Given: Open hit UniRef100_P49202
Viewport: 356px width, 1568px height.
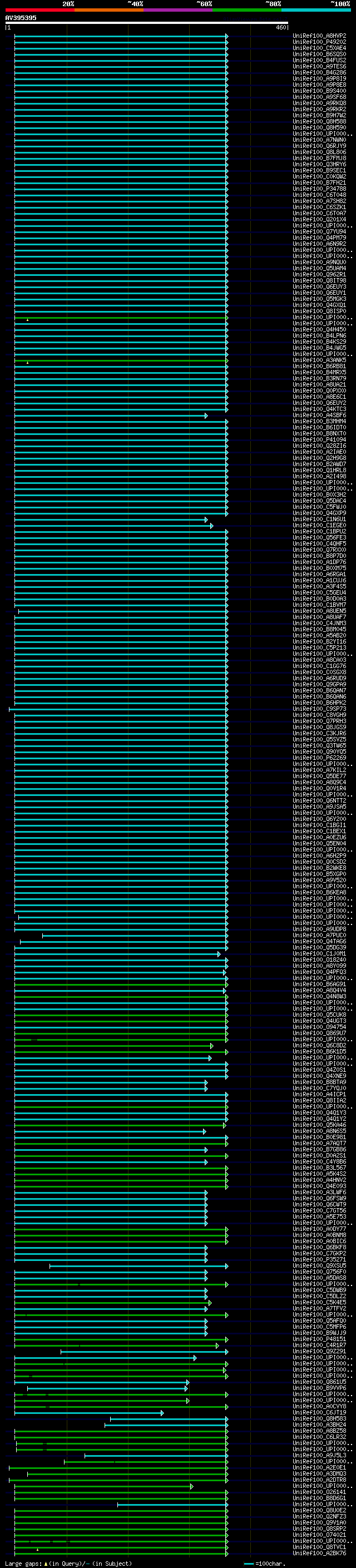Looking at the screenshot, I should click(x=319, y=42).
